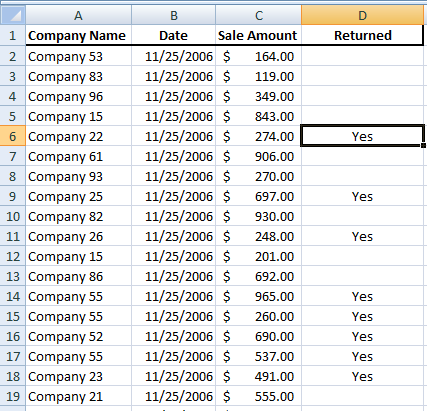Select the Company 82 cell
The width and height of the screenshot is (427, 411).
78,216
